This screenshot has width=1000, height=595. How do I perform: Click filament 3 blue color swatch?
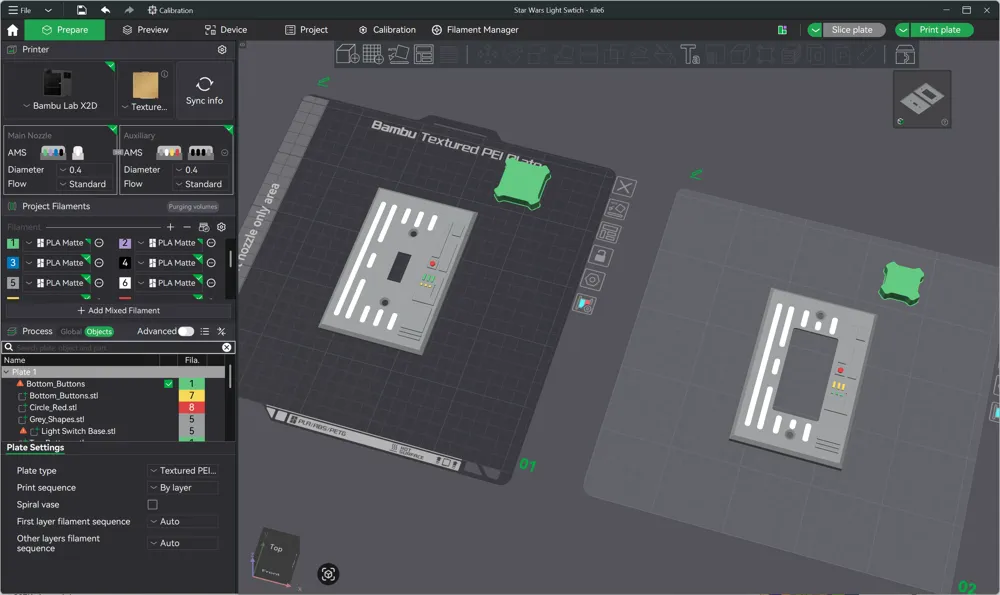[13, 263]
